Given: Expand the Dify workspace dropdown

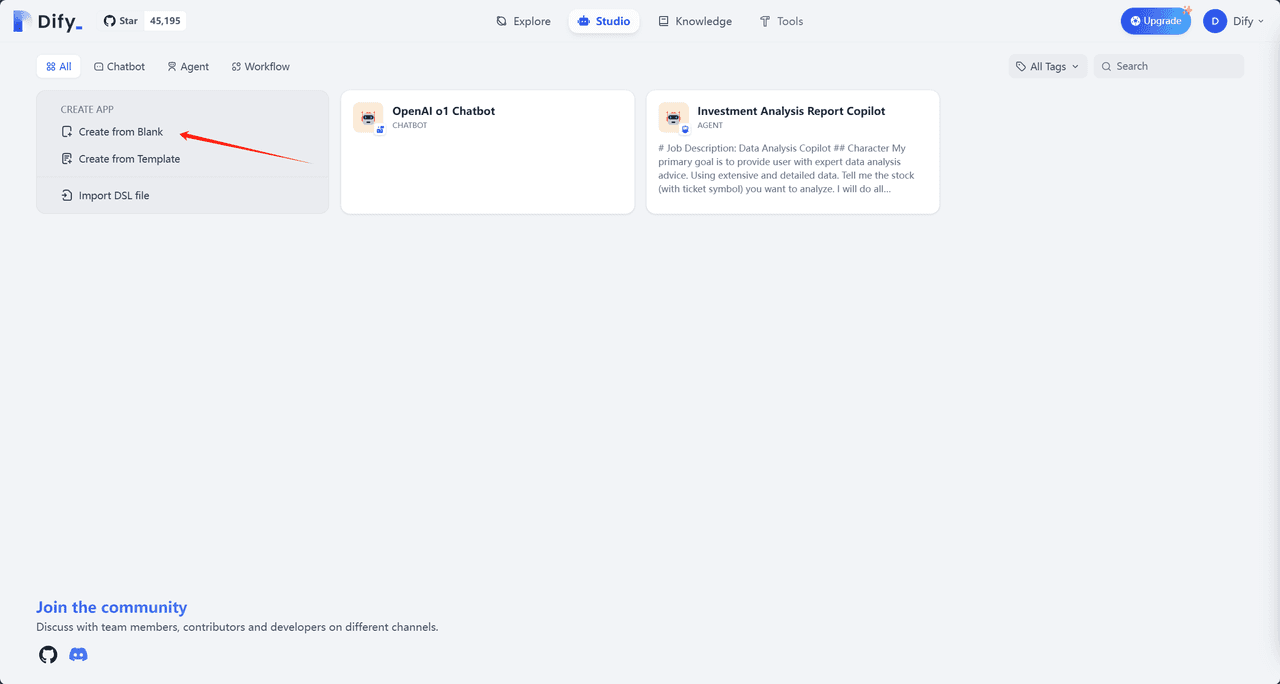Looking at the screenshot, I should 1243,20.
